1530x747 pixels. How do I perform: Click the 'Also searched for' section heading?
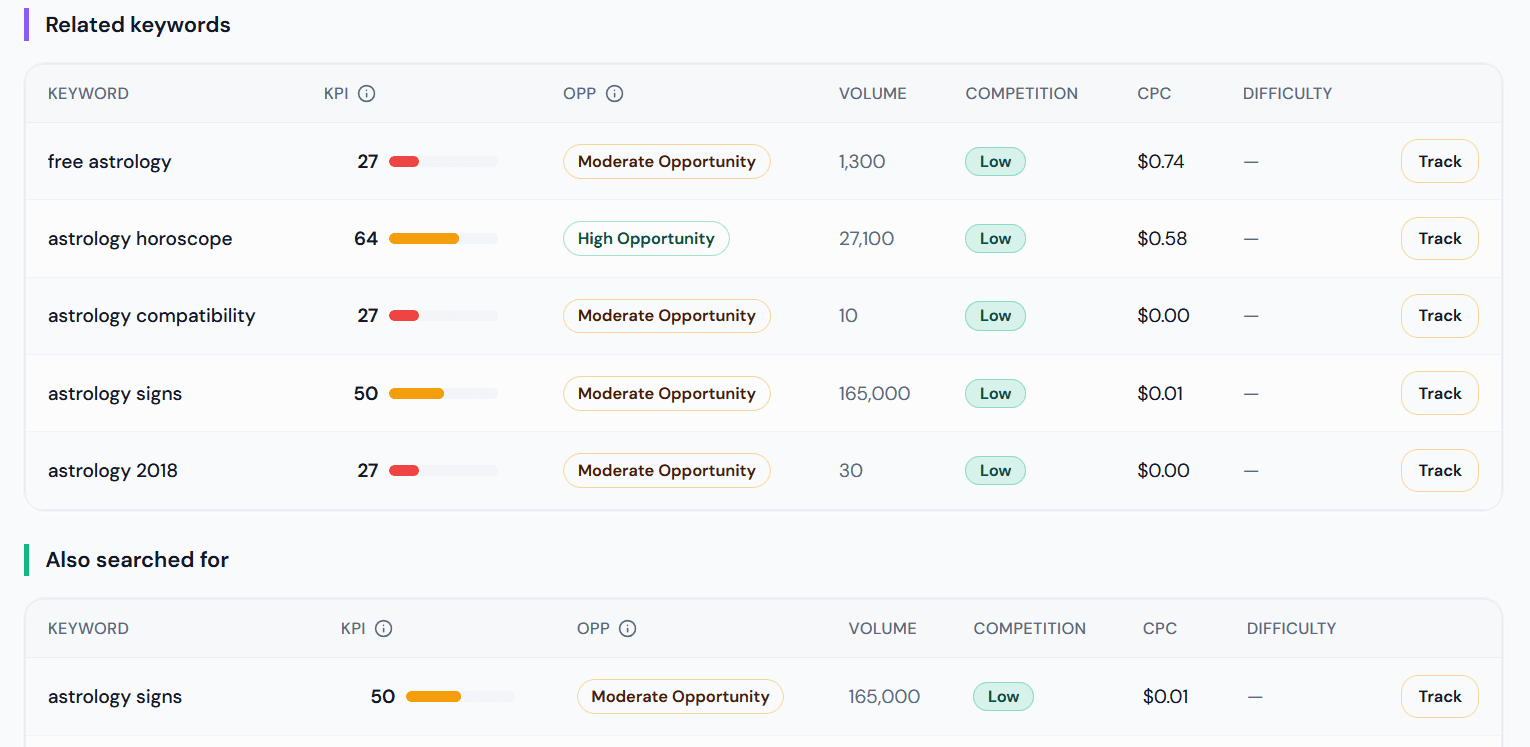click(137, 560)
